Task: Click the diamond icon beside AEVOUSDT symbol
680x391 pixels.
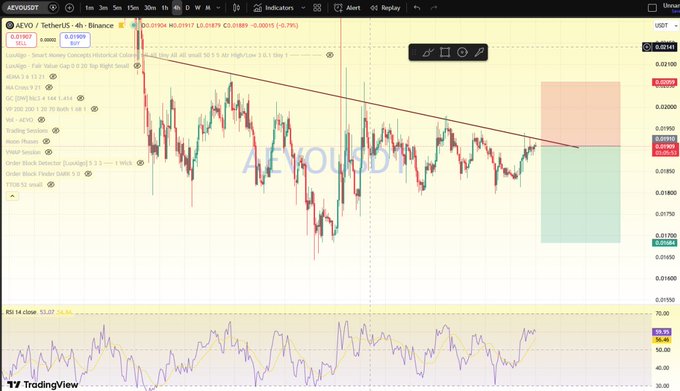Action: pos(53,8)
